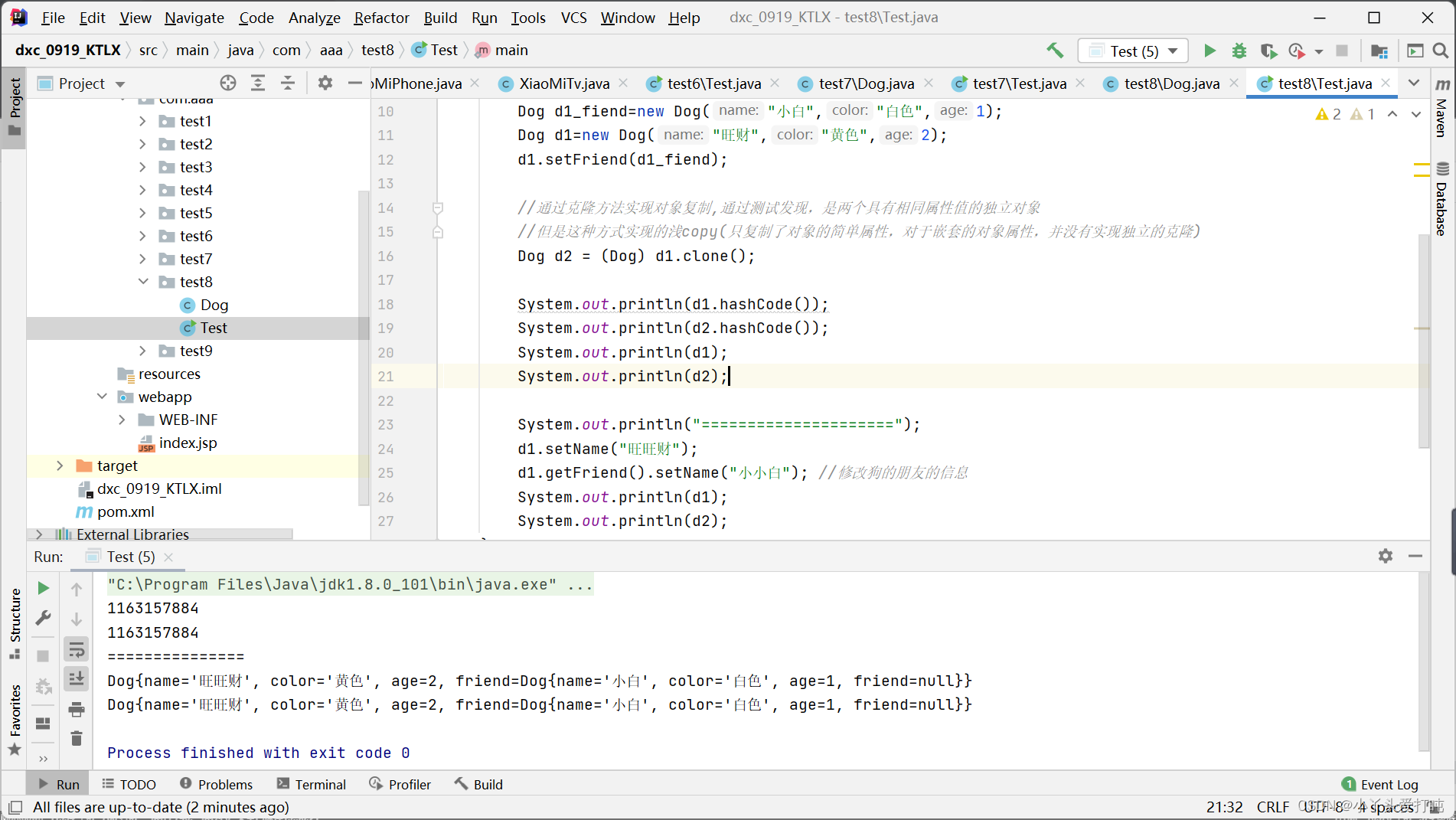Hide the Project panel with minus icon
The width and height of the screenshot is (1456, 820).
354,83
